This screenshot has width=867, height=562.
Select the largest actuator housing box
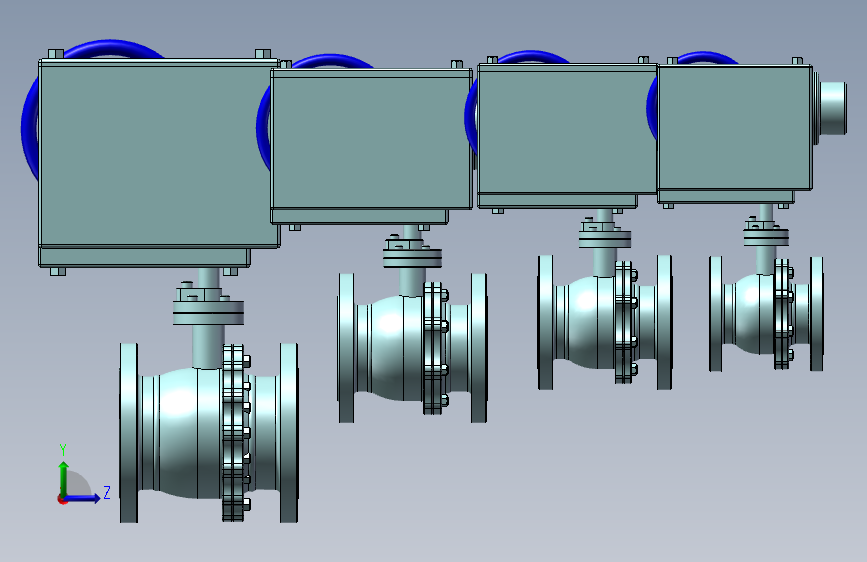click(159, 154)
